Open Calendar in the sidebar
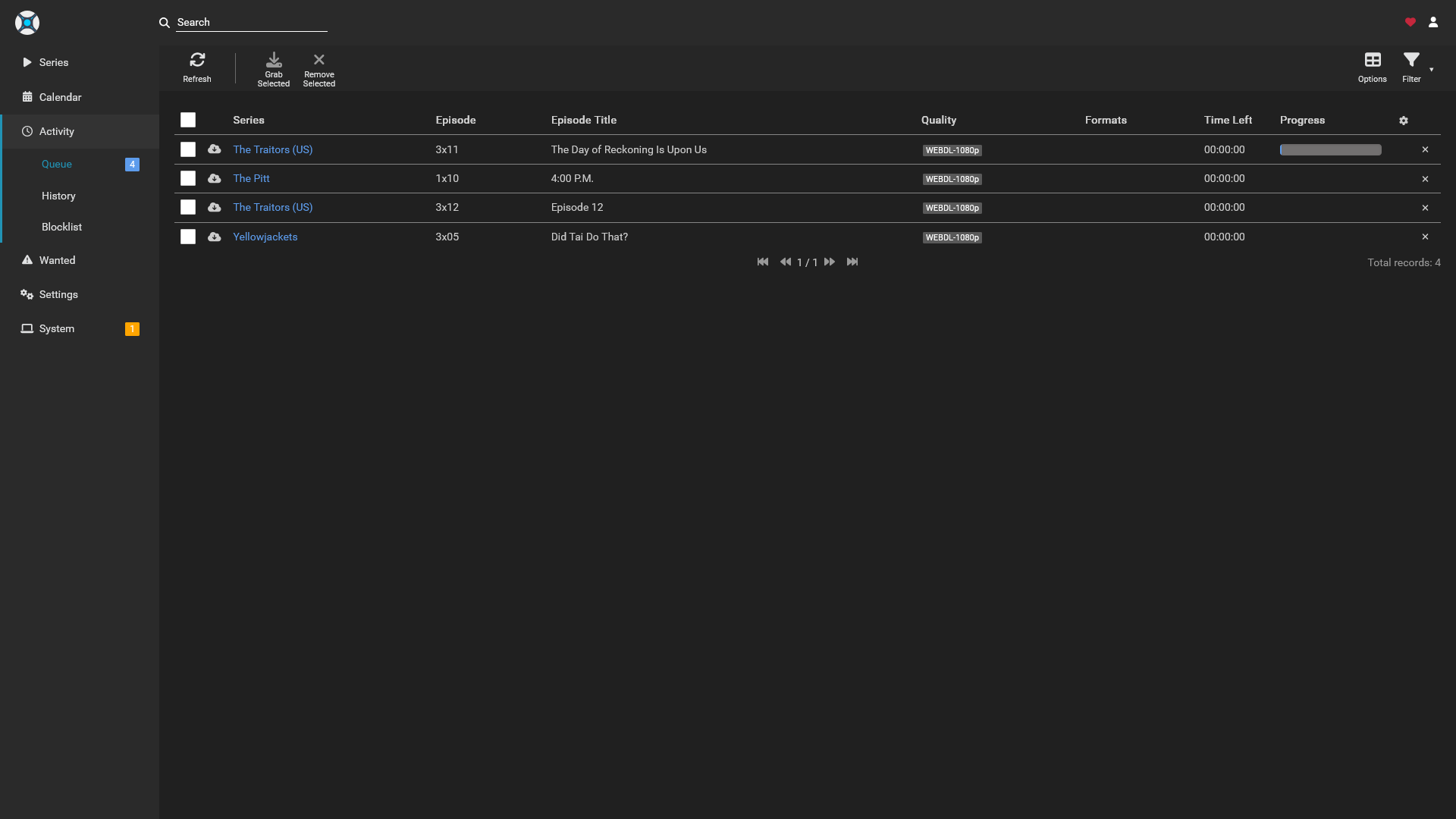 point(80,97)
